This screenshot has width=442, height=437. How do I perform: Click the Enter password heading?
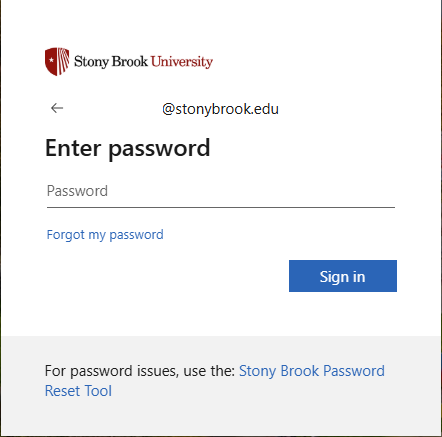click(128, 148)
